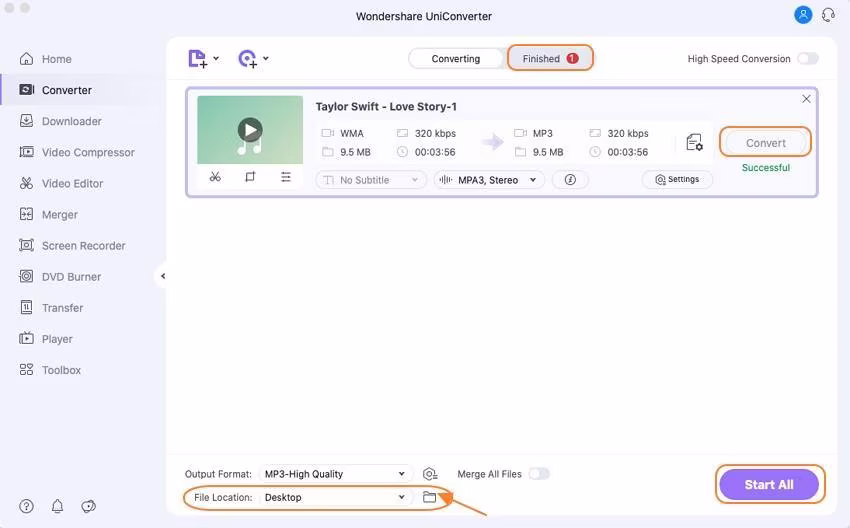Image resolution: width=850 pixels, height=528 pixels.
Task: Click the Load DVD disc icon
Action: point(247,59)
